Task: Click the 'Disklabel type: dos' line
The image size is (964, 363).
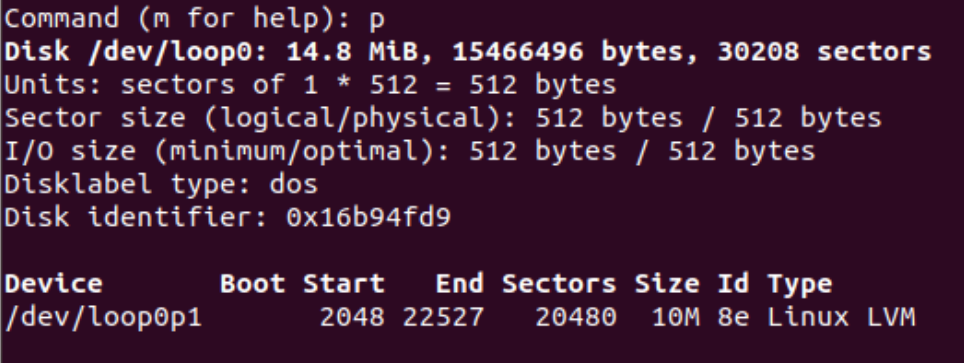Action: (161, 185)
